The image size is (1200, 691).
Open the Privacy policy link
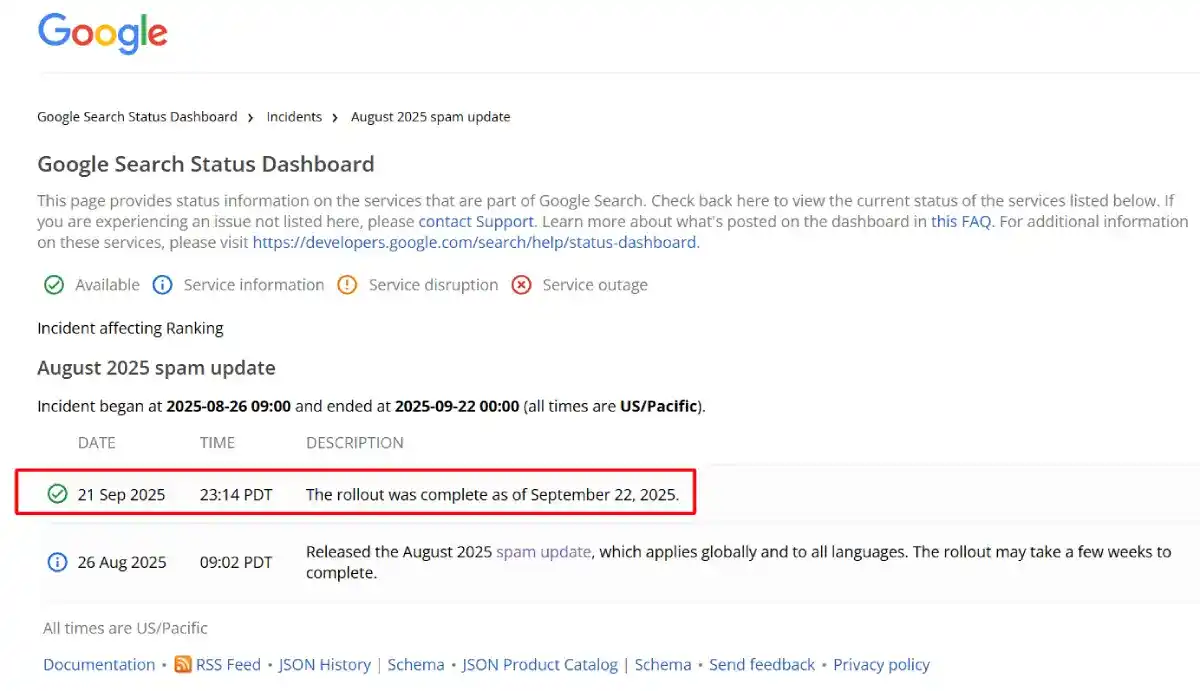[x=881, y=665]
